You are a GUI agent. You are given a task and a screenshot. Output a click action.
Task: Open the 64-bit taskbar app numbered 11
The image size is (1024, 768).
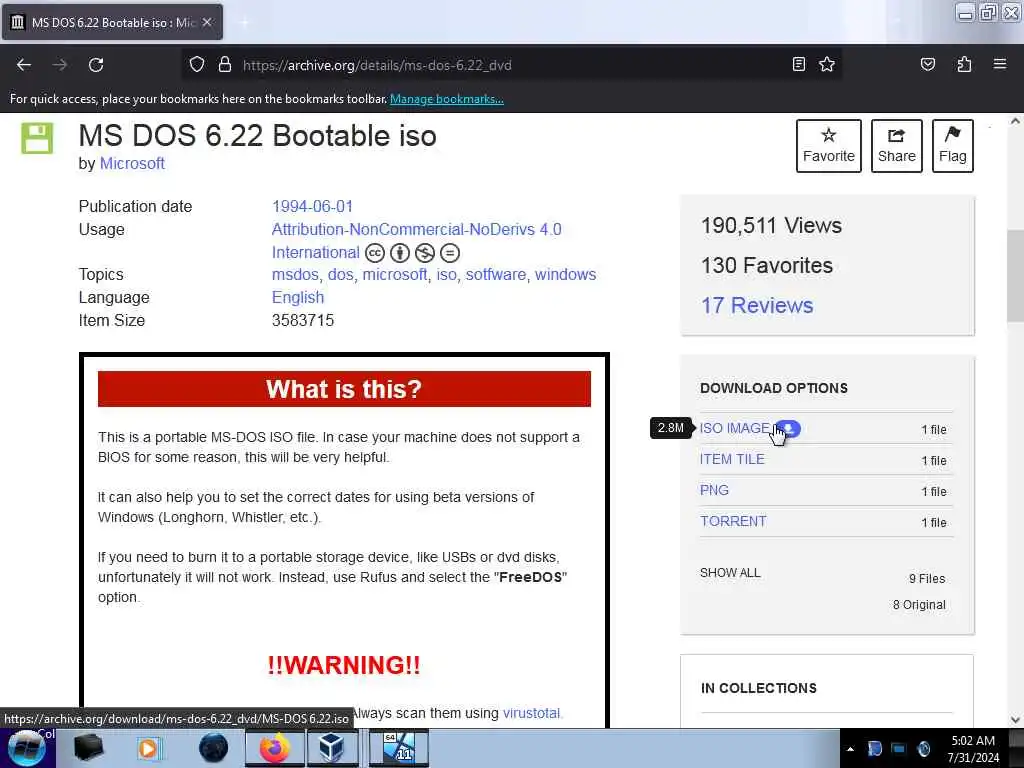pyautogui.click(x=399, y=748)
